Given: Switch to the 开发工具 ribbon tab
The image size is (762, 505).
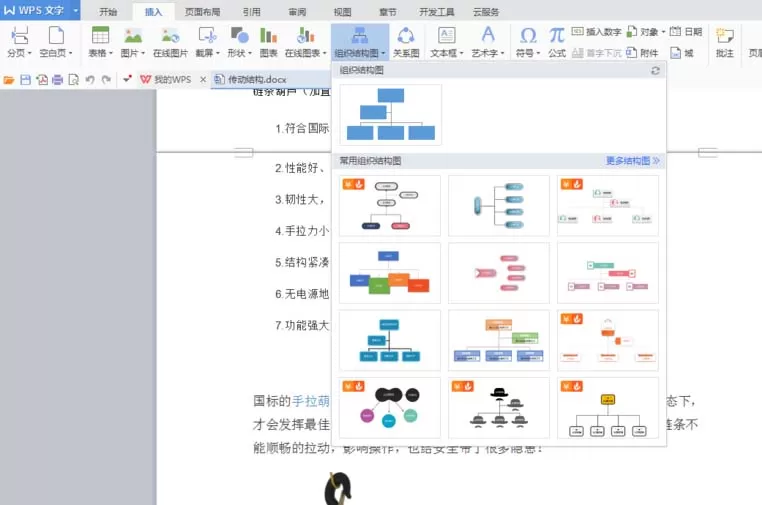Looking at the screenshot, I should [x=436, y=12].
